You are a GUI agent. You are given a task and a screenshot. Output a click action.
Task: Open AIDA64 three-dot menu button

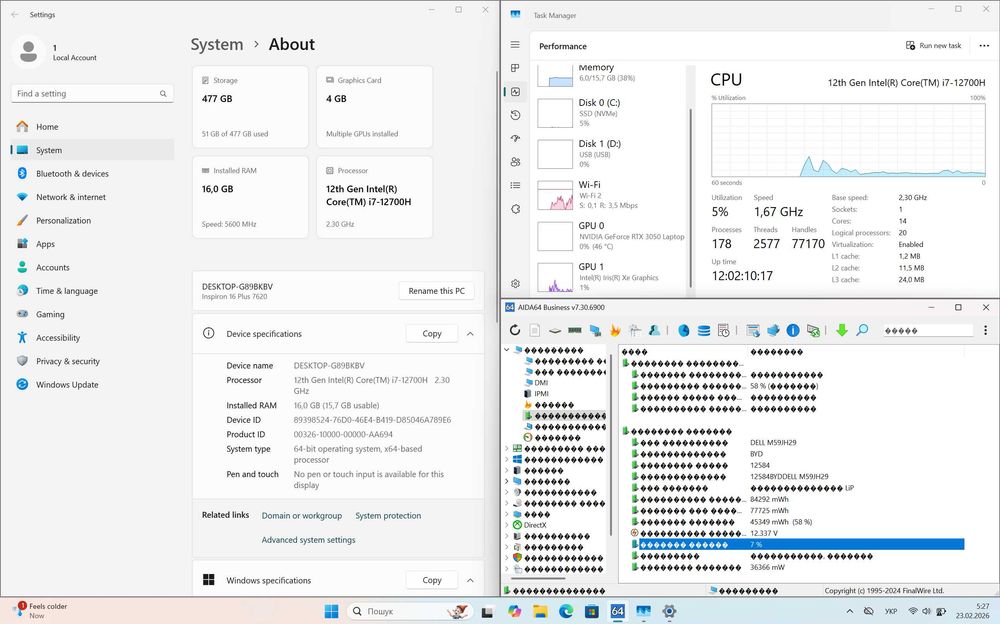click(985, 330)
